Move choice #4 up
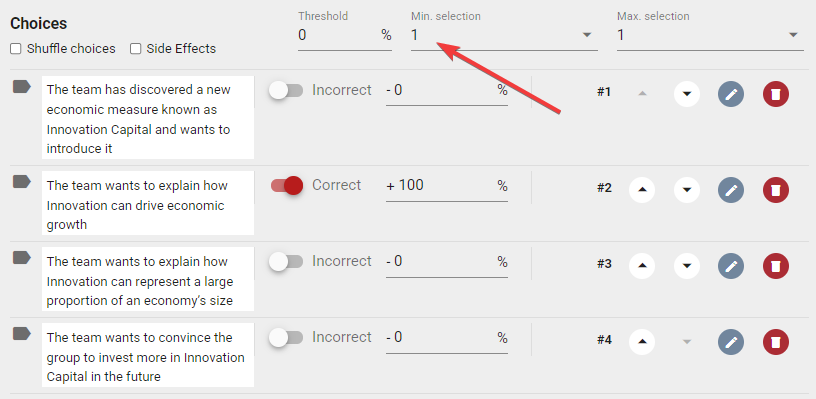This screenshot has width=816, height=399. coord(642,342)
